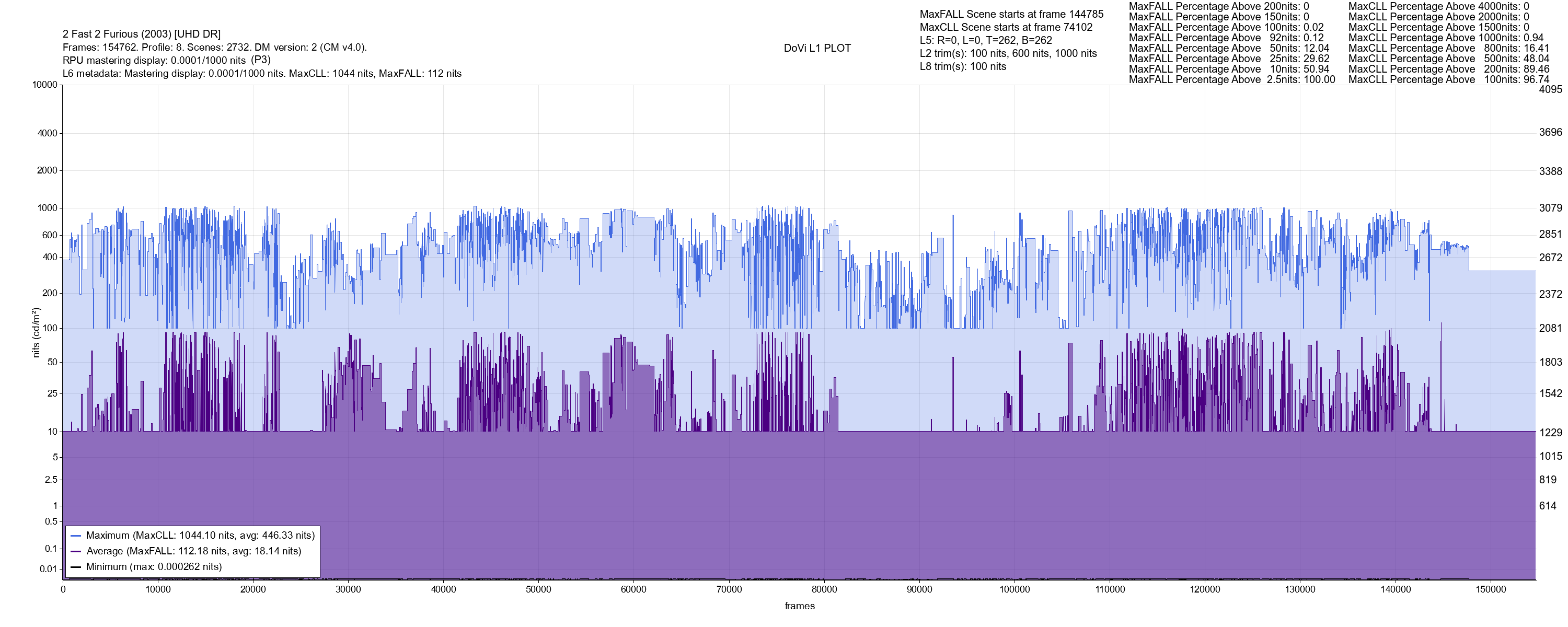Click the DoVi L1 PLOT title
The height and width of the screenshot is (627, 1568).
[817, 48]
